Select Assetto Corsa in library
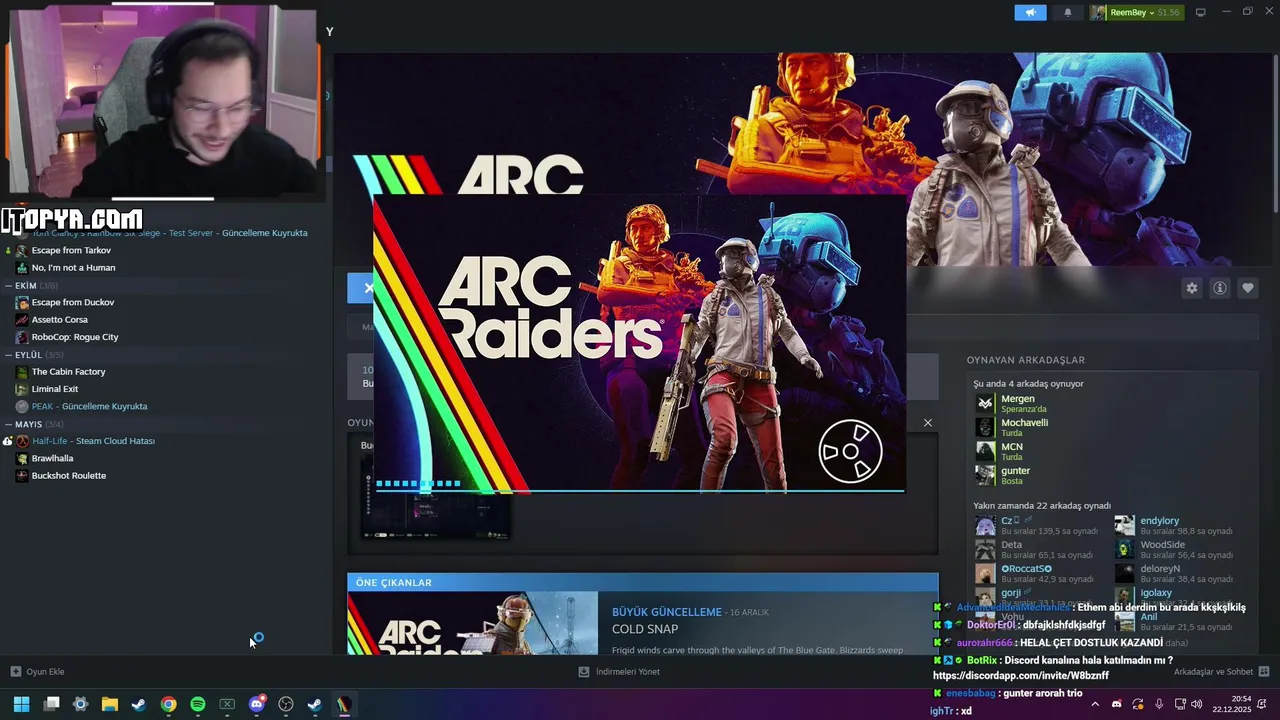Screen dimensions: 1280x720 (x=60, y=320)
